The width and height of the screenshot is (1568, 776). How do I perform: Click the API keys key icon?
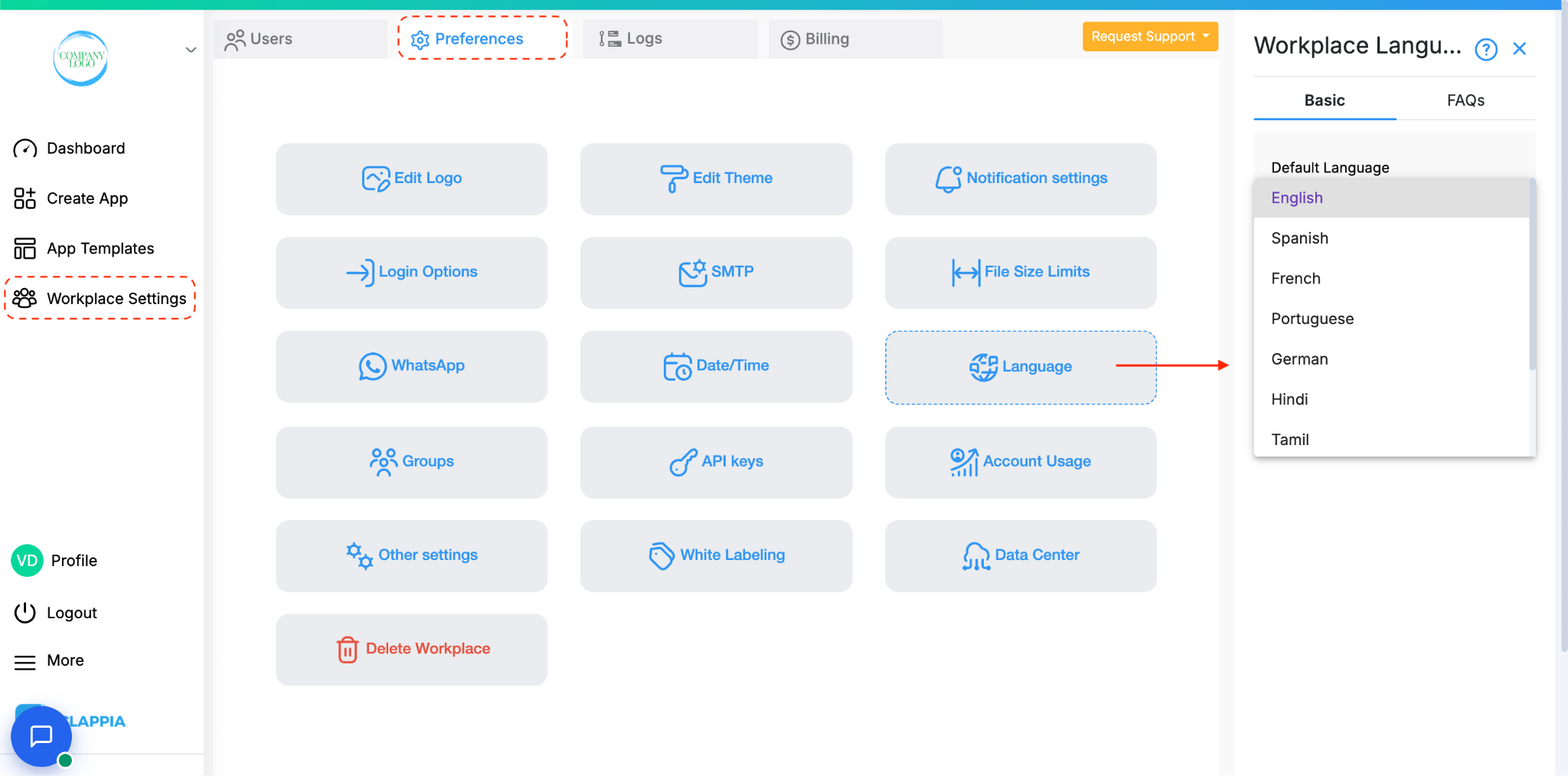pos(684,462)
